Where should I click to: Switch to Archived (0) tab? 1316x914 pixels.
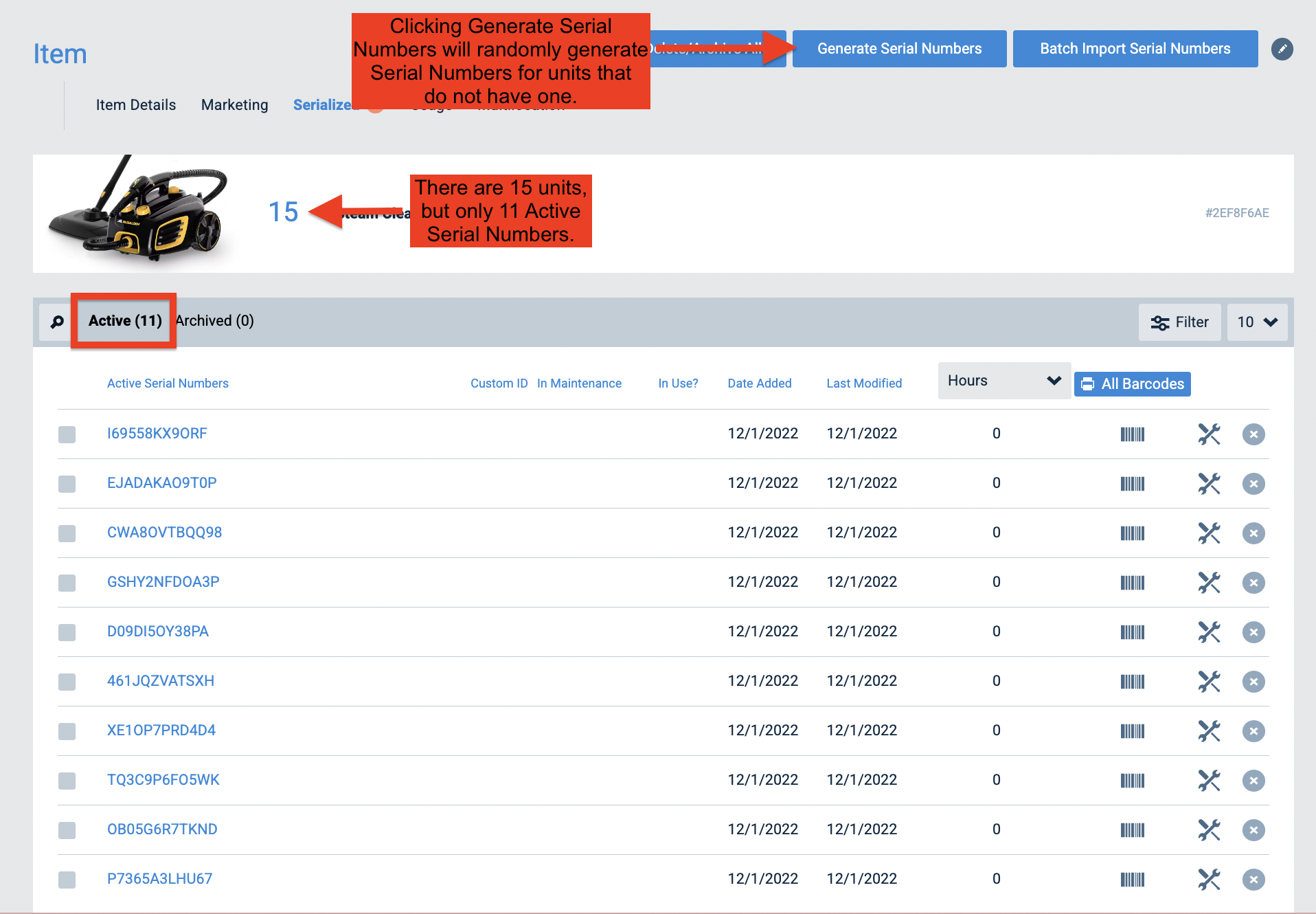pos(214,321)
